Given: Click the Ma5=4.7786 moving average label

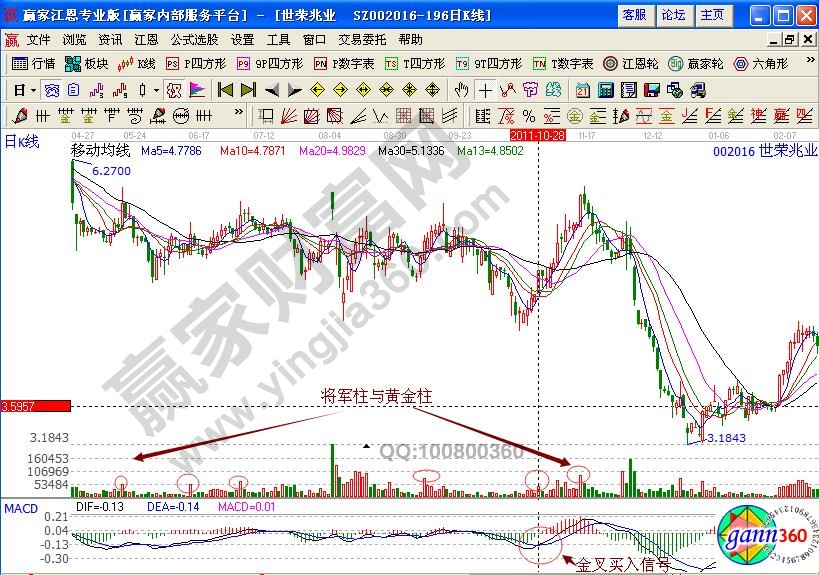Looking at the screenshot, I should pyautogui.click(x=171, y=151).
